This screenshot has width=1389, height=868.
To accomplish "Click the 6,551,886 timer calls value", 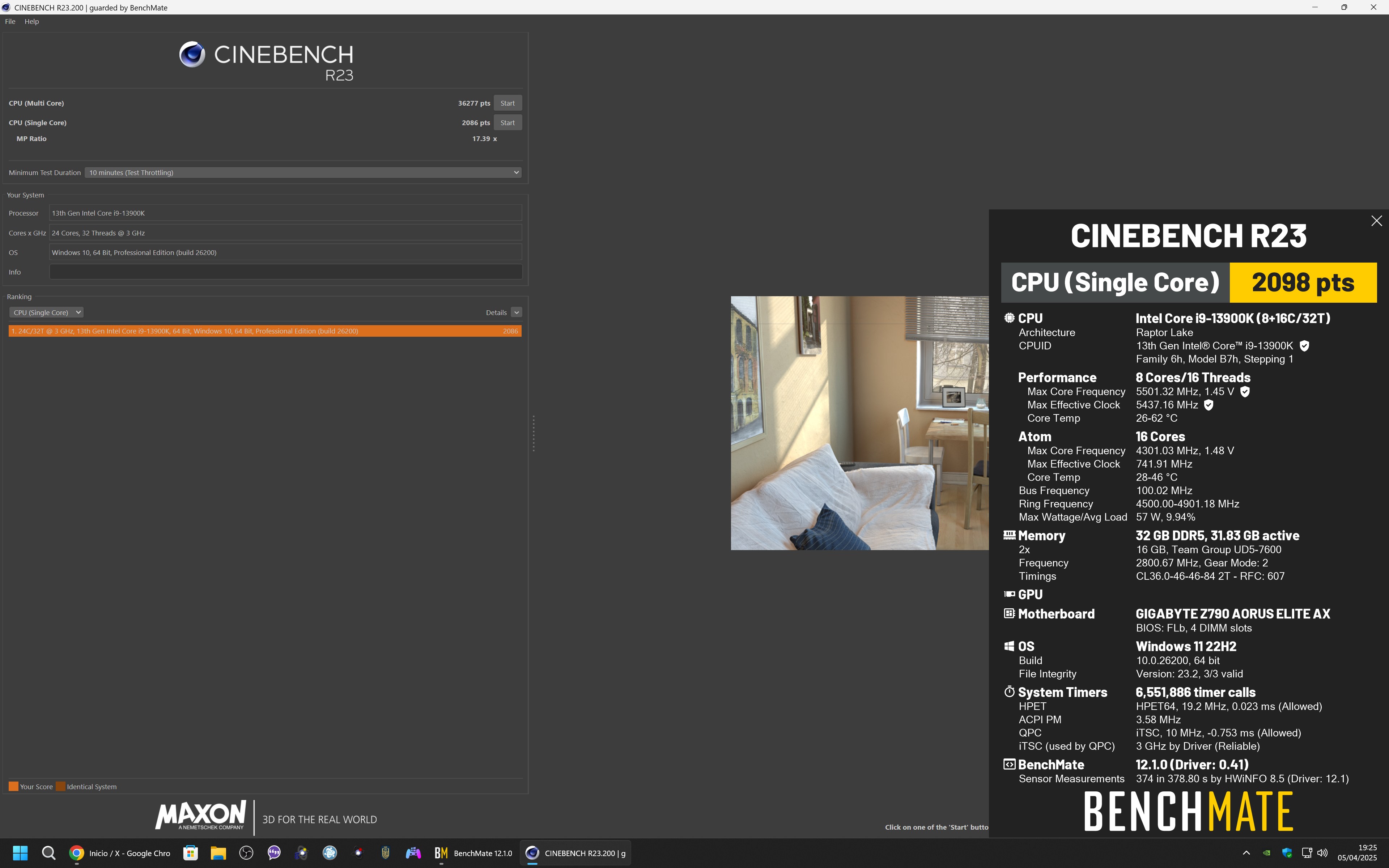I will (x=1195, y=692).
